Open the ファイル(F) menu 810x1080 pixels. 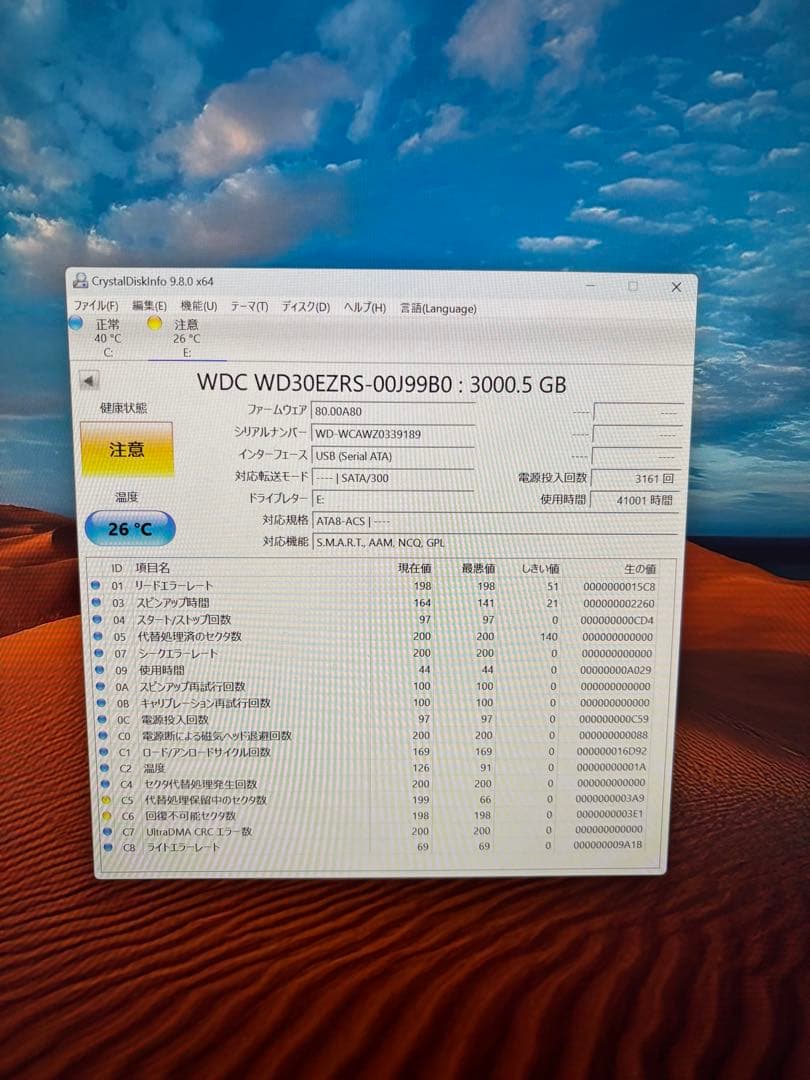96,305
